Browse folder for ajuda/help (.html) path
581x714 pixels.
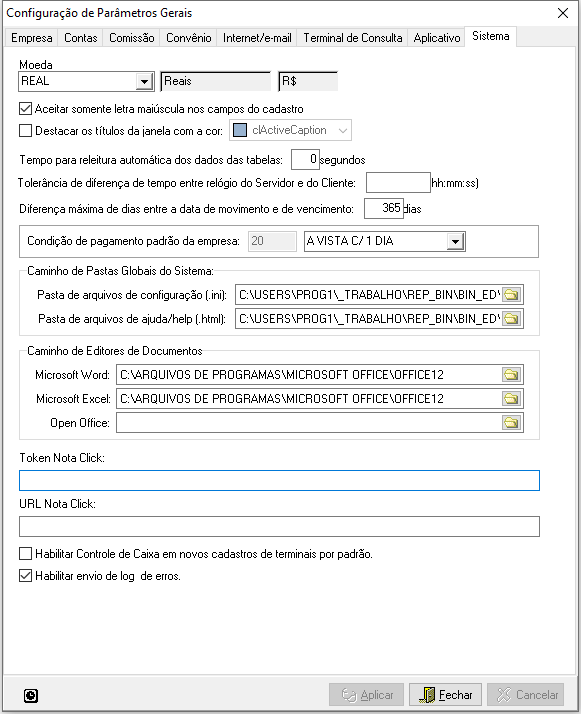point(512,319)
